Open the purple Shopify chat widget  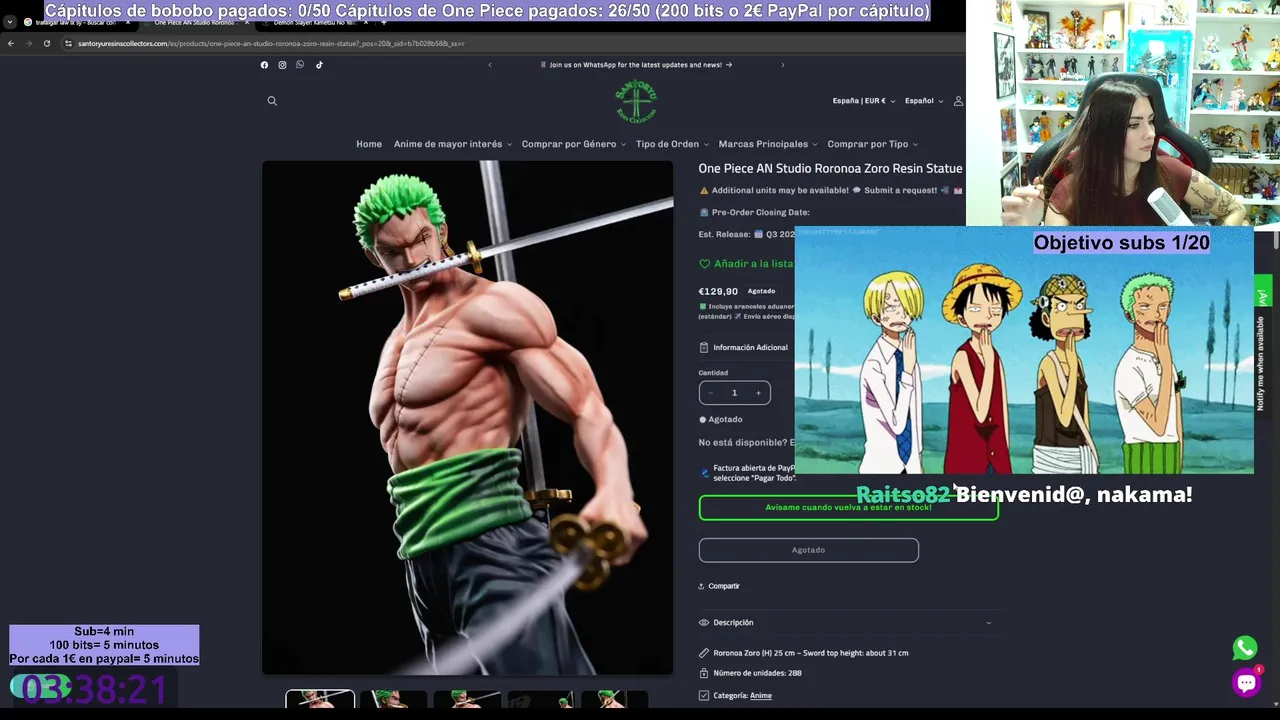click(1246, 683)
